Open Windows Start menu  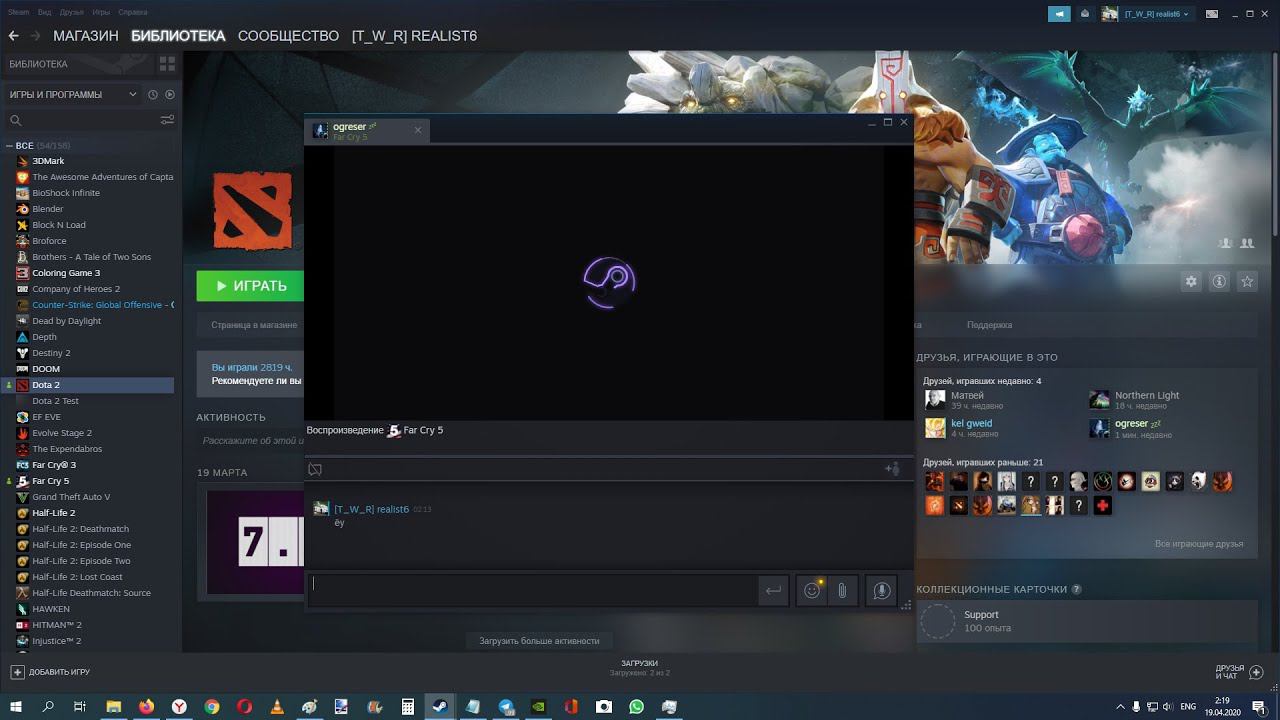15,706
